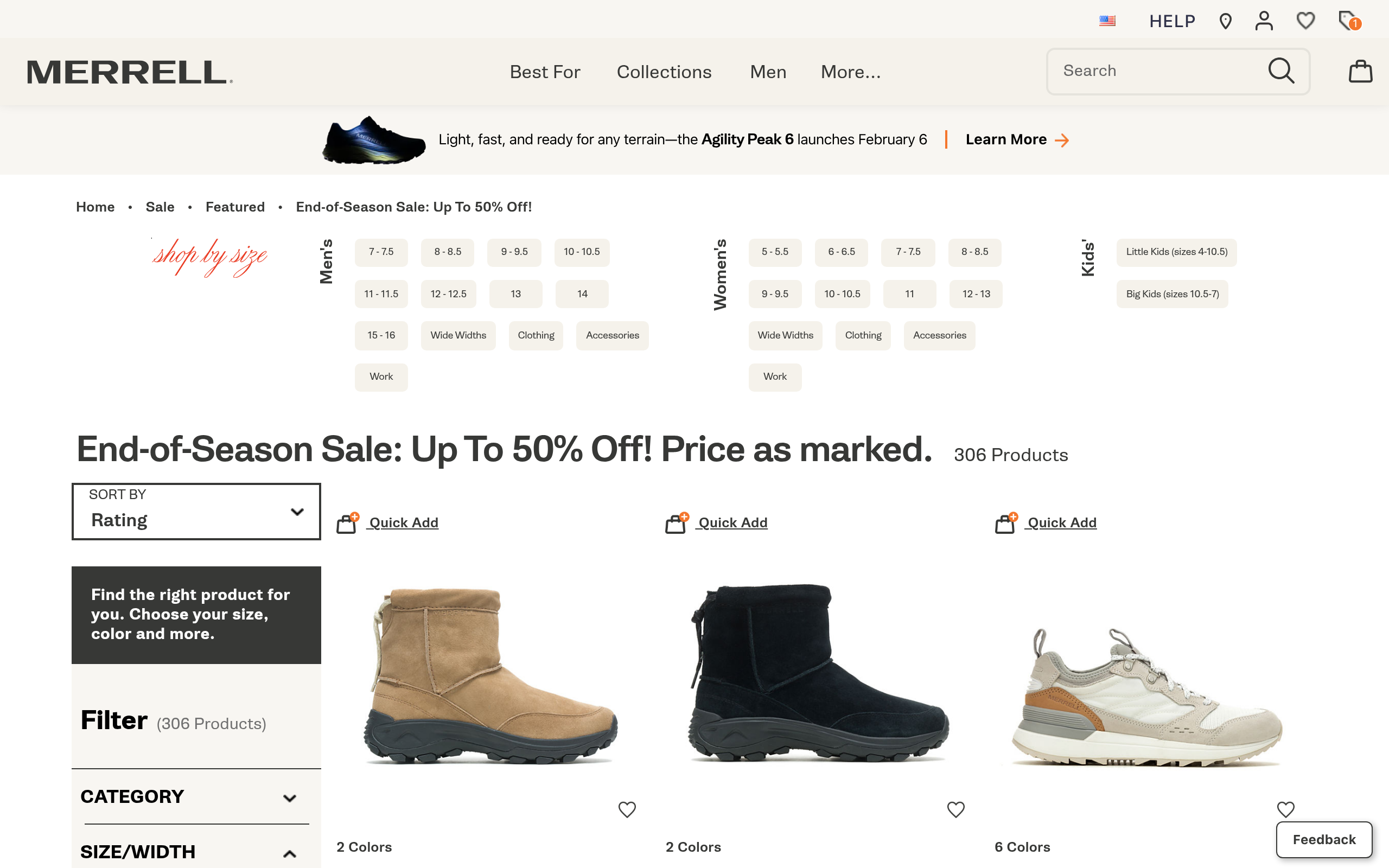Image resolution: width=1389 pixels, height=868 pixels.
Task: Select Men's size 10 - 10.5 chip
Action: [x=582, y=252]
